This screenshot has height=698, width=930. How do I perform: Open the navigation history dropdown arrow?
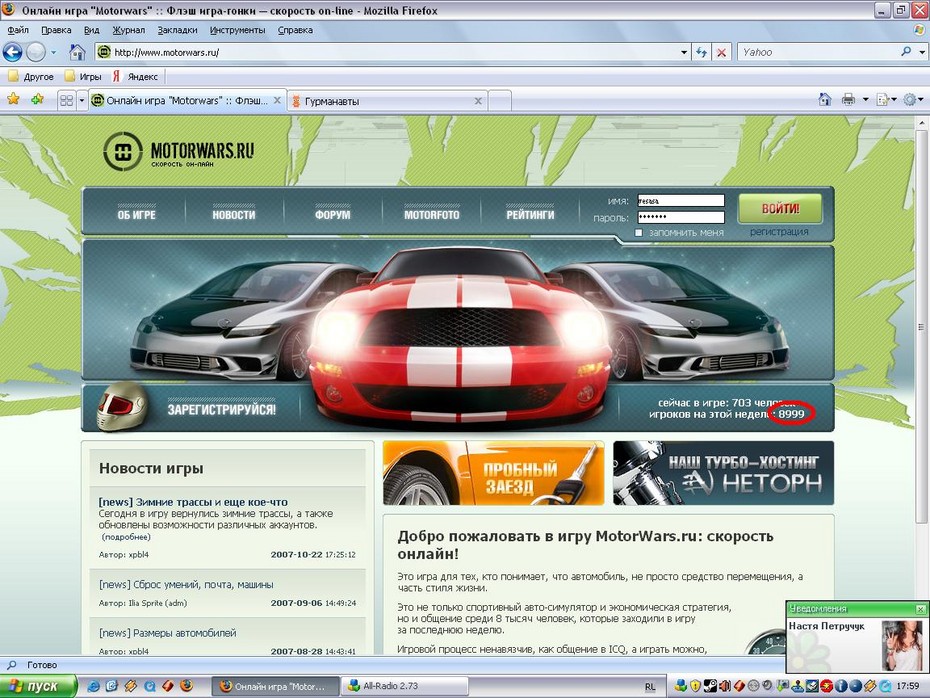point(53,52)
